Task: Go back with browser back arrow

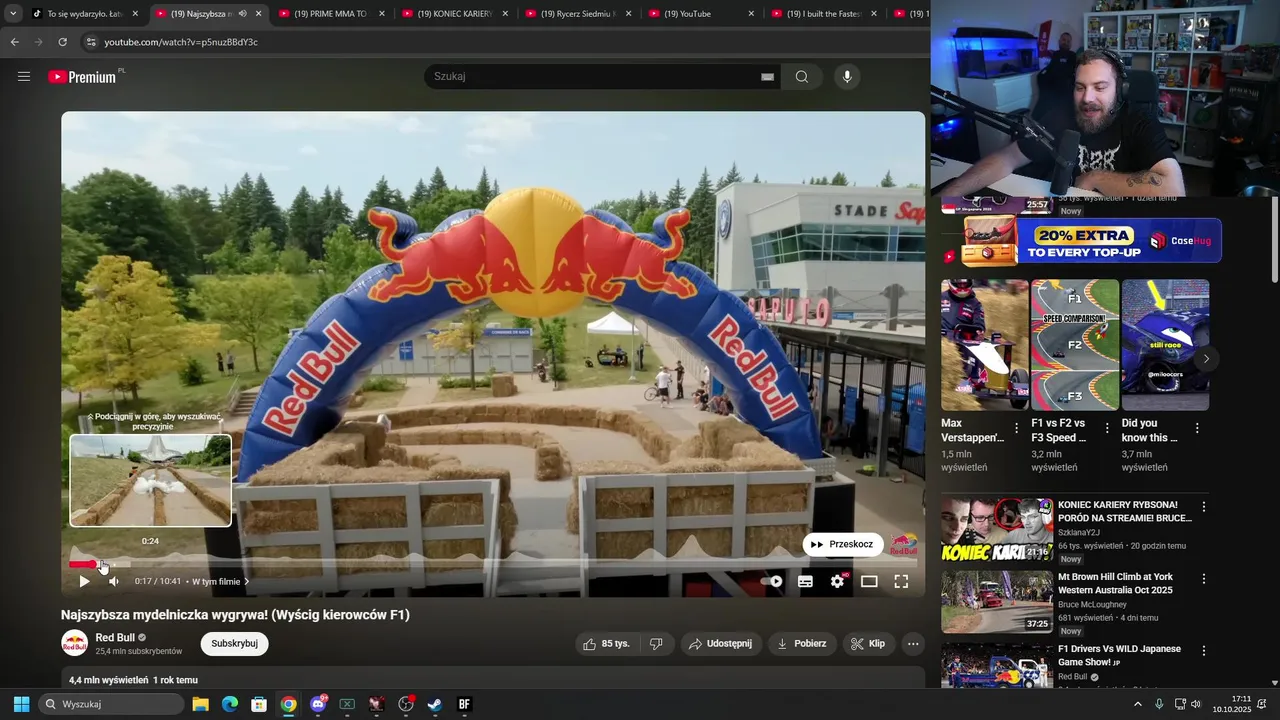Action: (14, 42)
